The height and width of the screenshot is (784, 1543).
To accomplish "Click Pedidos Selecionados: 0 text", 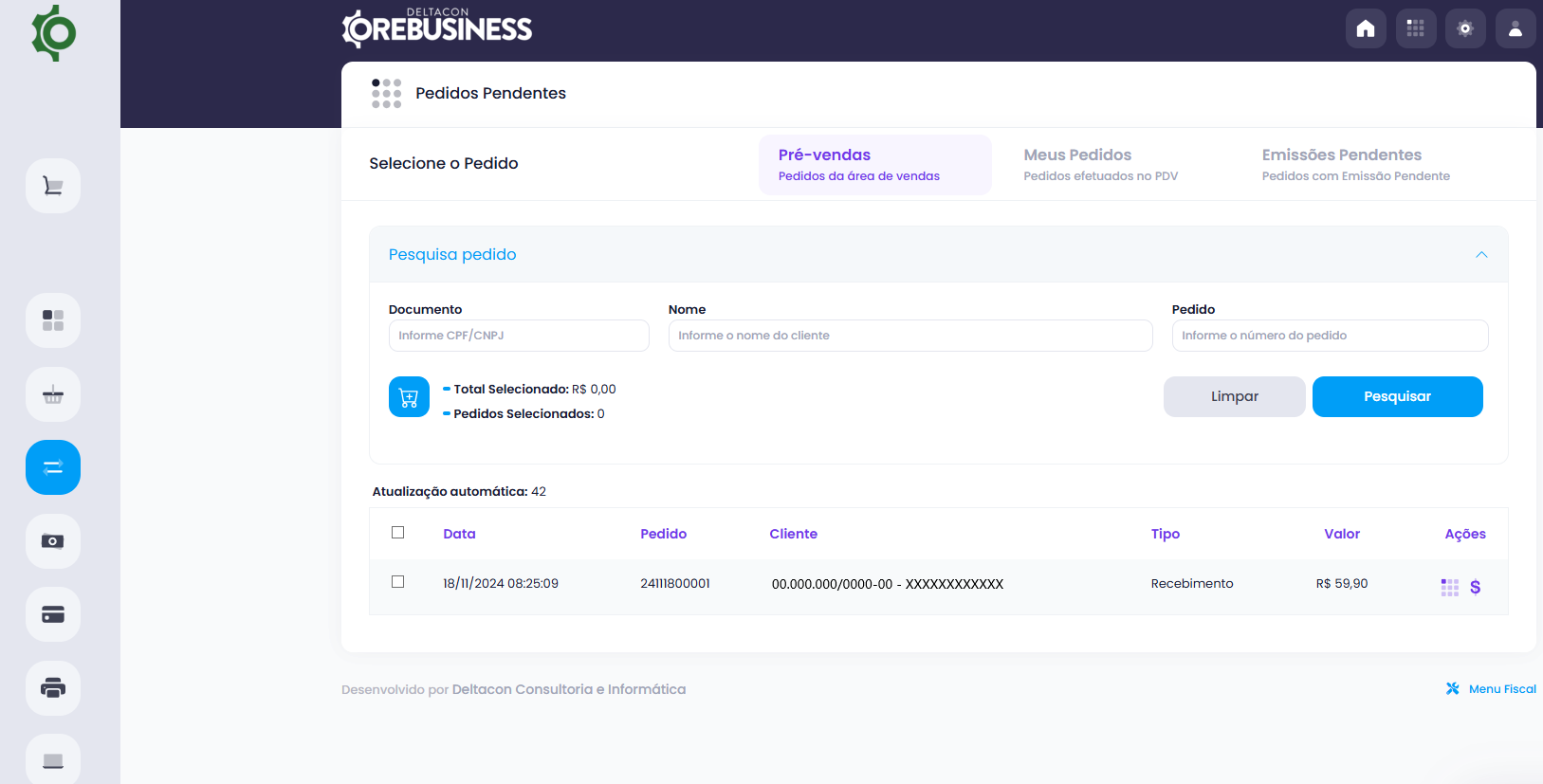I will pyautogui.click(x=529, y=413).
